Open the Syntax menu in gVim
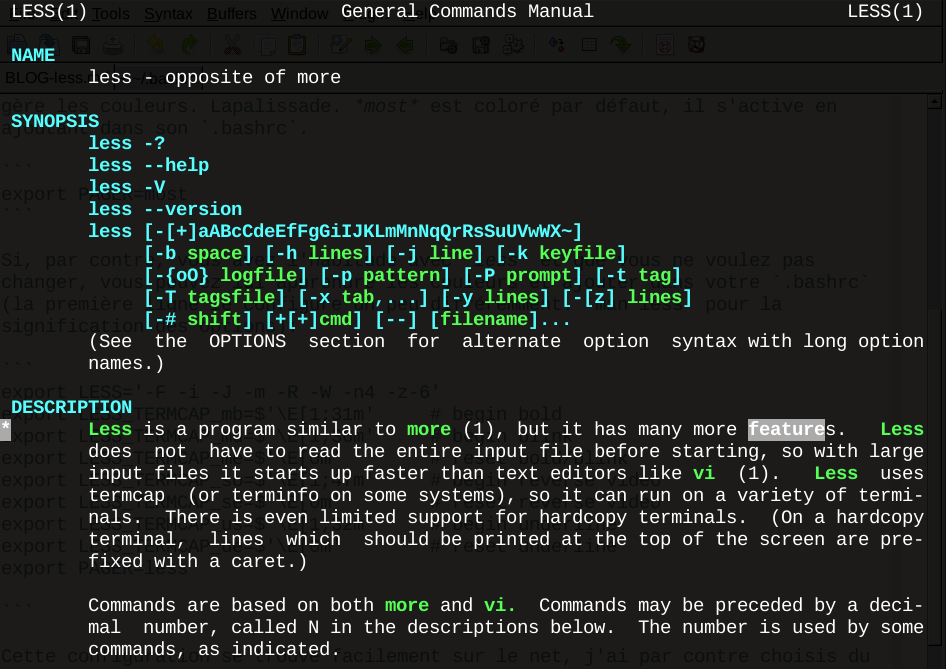The height and width of the screenshot is (669, 946). pyautogui.click(x=168, y=13)
